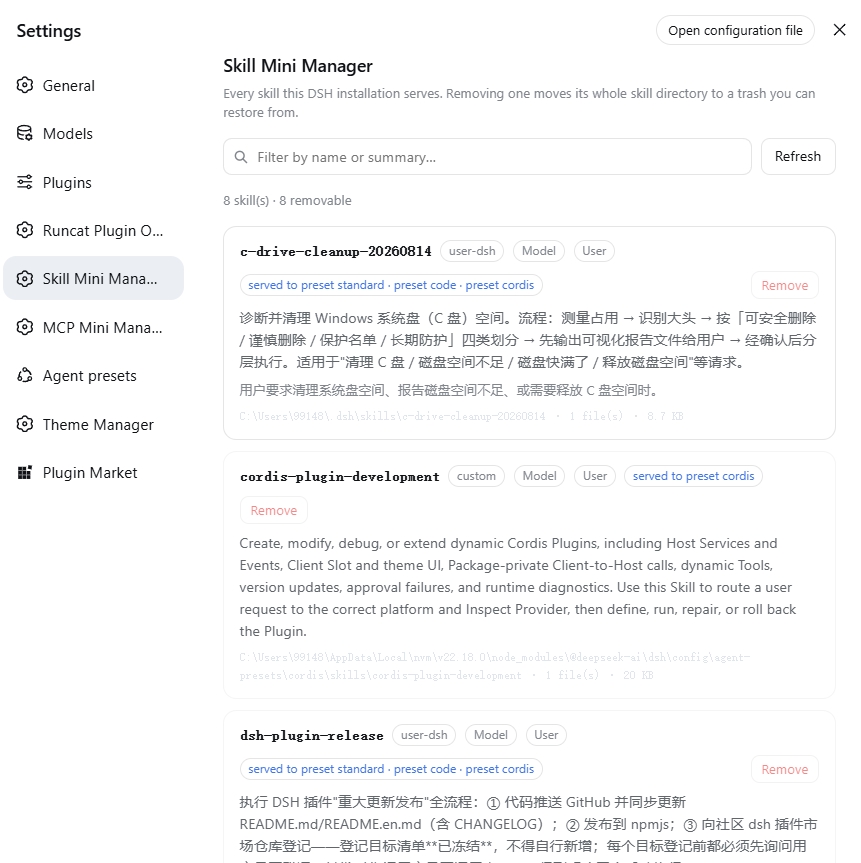861x863 pixels.
Task: Click the cordis-plugin-development skill title
Action: (340, 477)
